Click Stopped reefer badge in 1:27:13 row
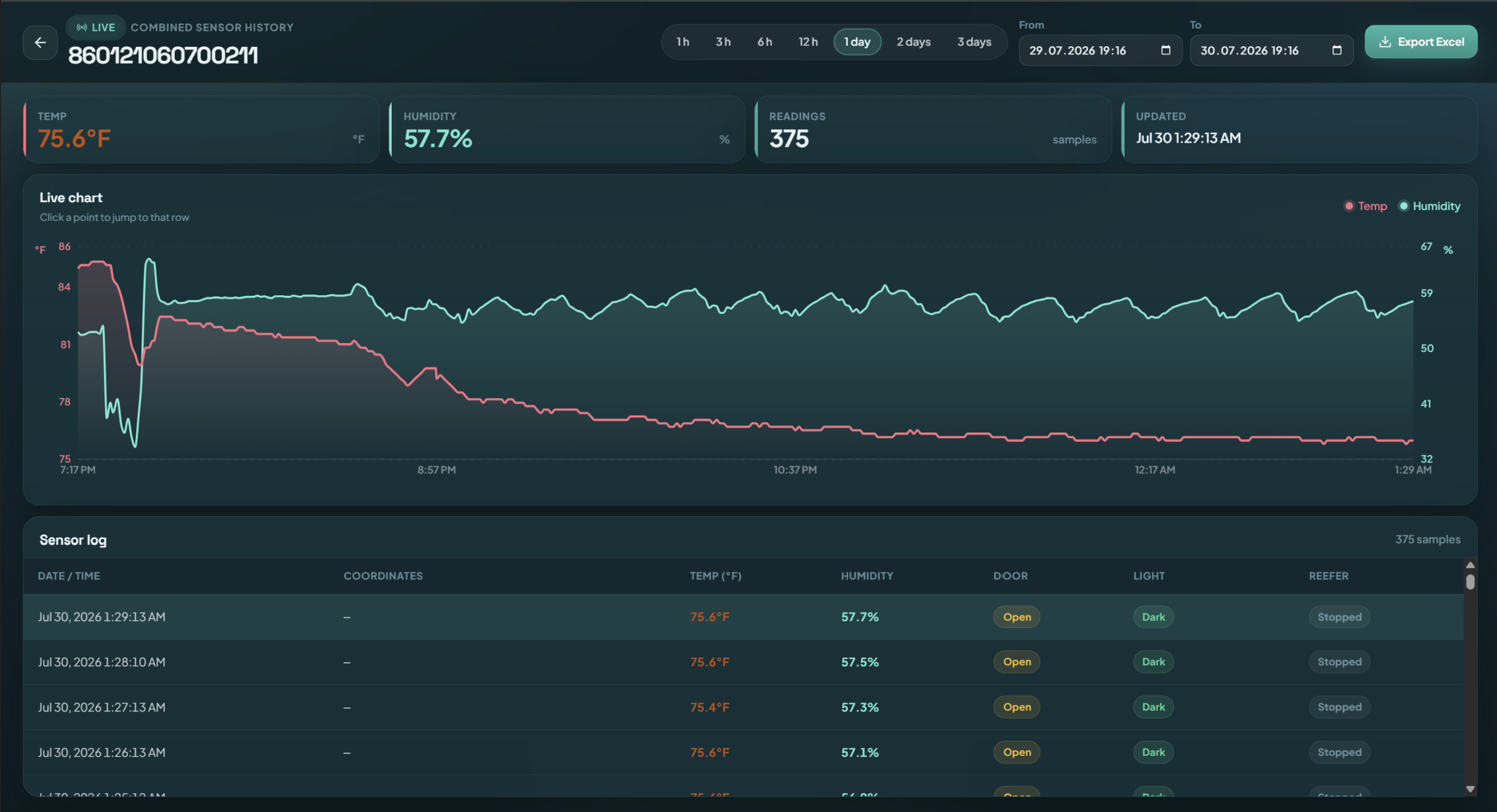1497x812 pixels. pos(1339,707)
